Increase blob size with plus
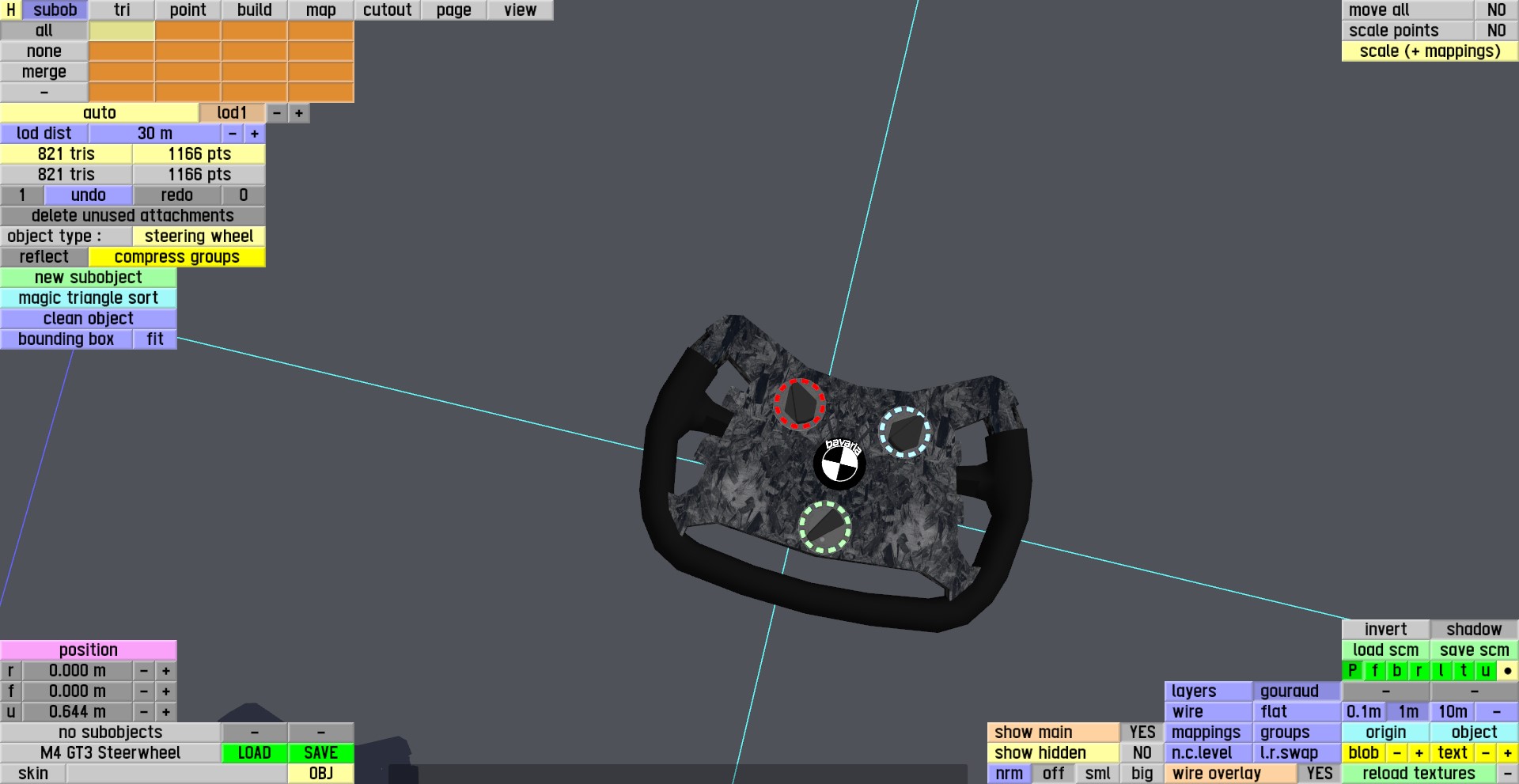 click(1419, 753)
